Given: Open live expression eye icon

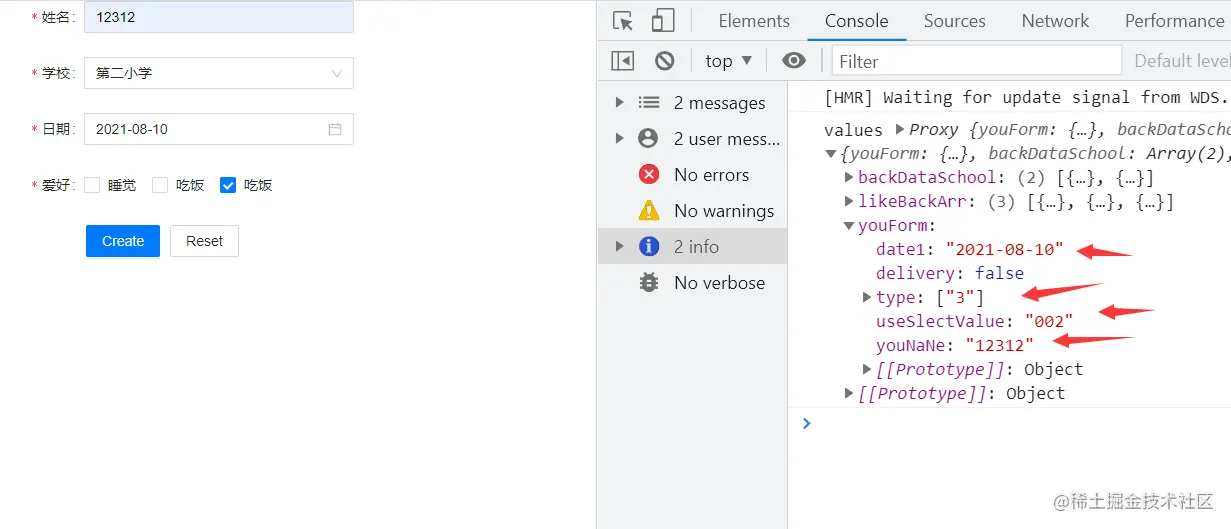Looking at the screenshot, I should [x=794, y=61].
